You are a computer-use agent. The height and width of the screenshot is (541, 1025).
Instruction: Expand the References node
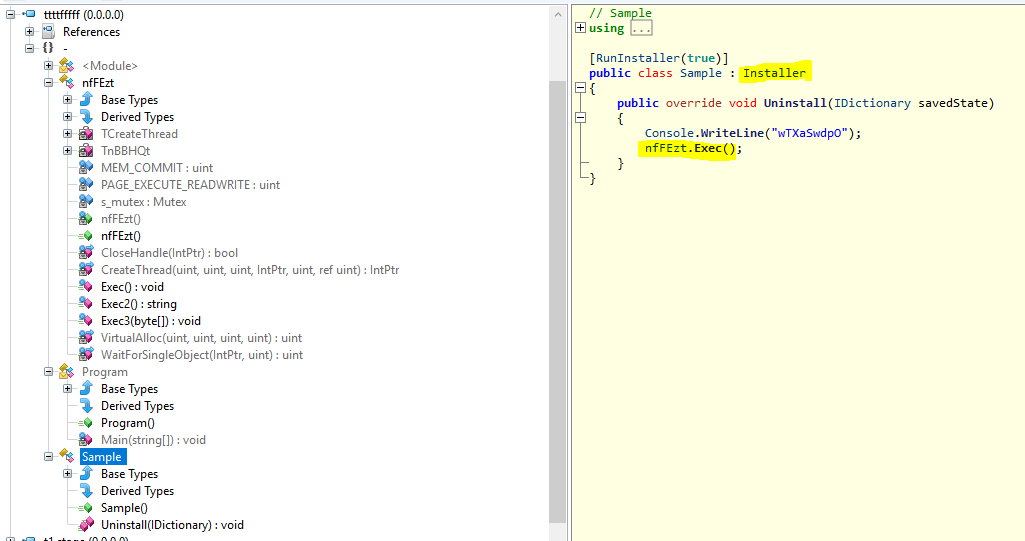tap(29, 31)
